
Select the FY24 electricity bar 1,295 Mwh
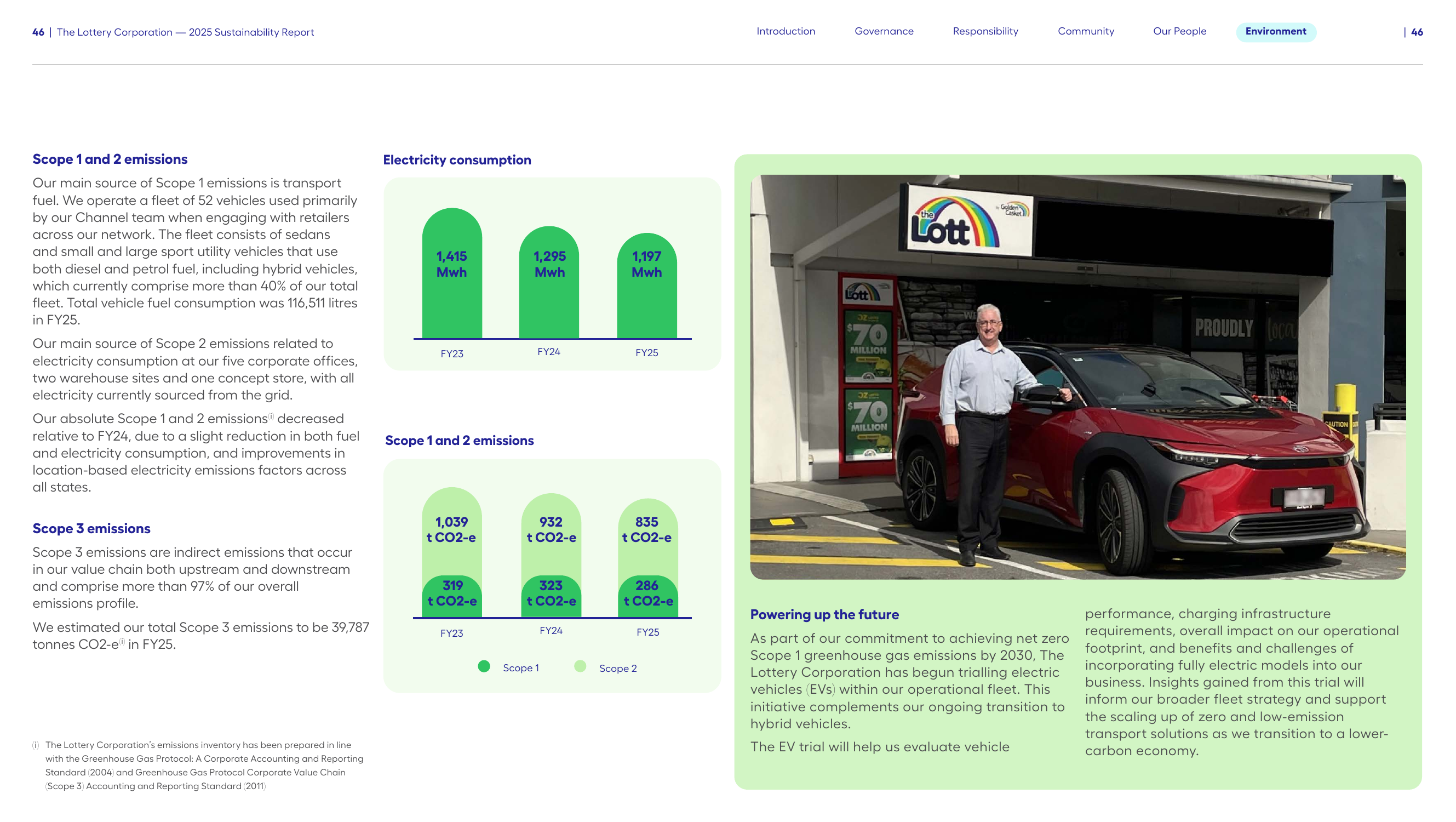click(549, 283)
